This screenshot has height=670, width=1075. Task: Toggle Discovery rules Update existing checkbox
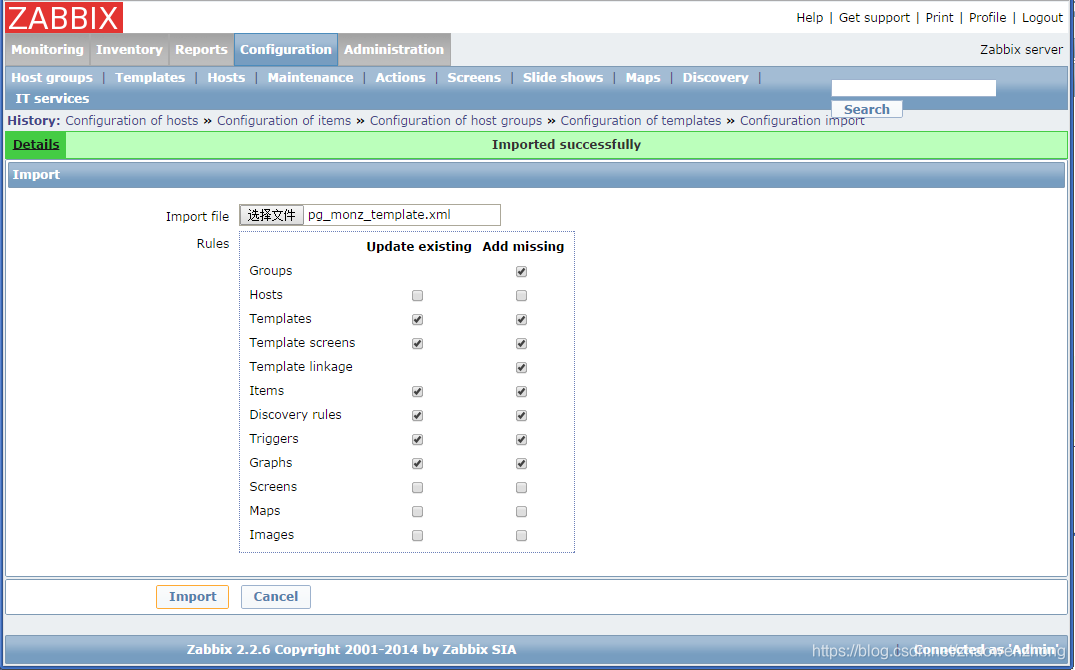pyautogui.click(x=418, y=416)
